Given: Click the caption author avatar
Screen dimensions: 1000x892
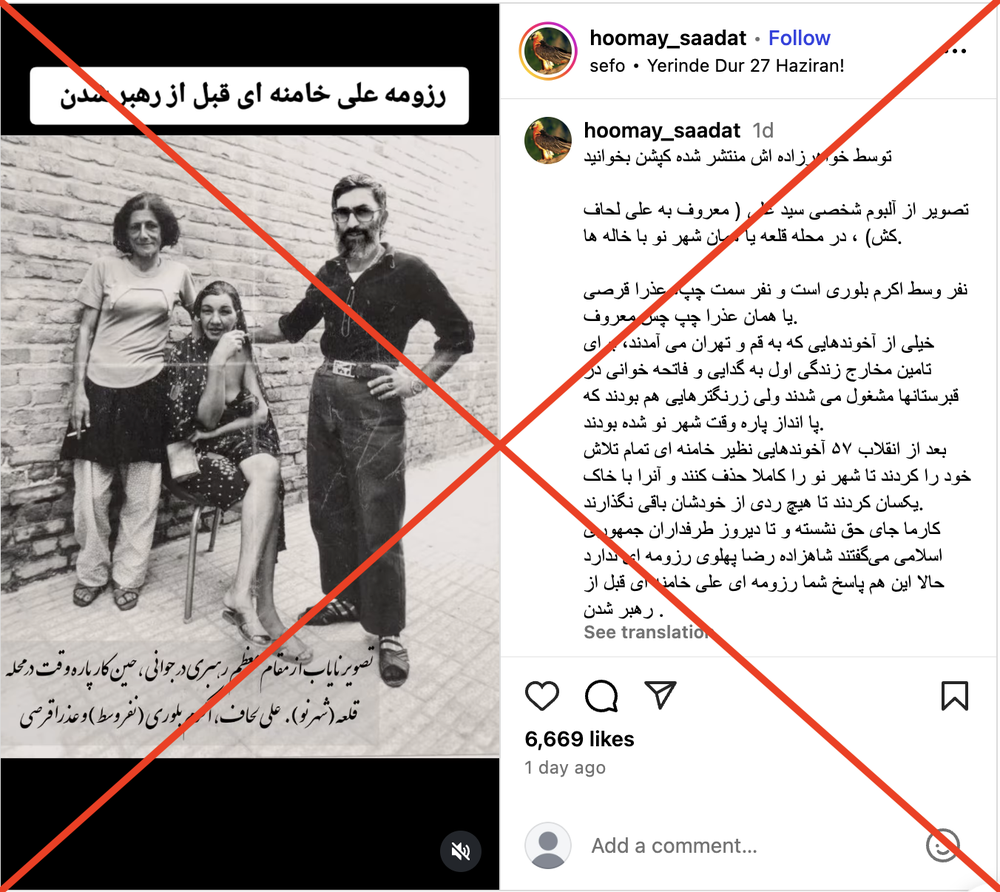Looking at the screenshot, I should (548, 140).
